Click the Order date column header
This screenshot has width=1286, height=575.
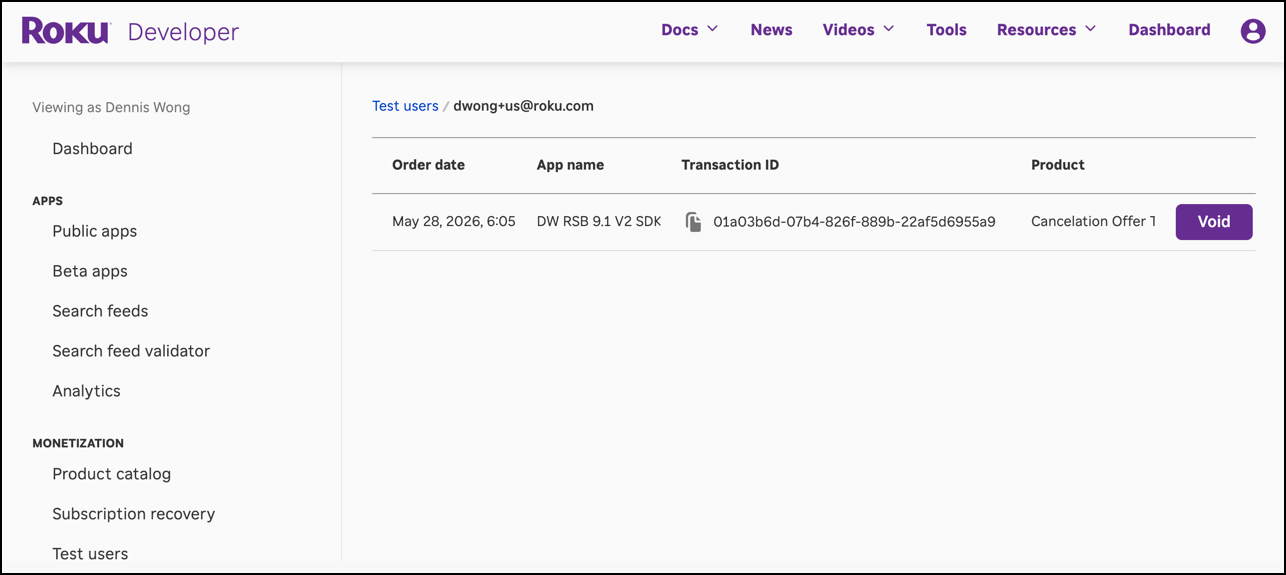428,165
